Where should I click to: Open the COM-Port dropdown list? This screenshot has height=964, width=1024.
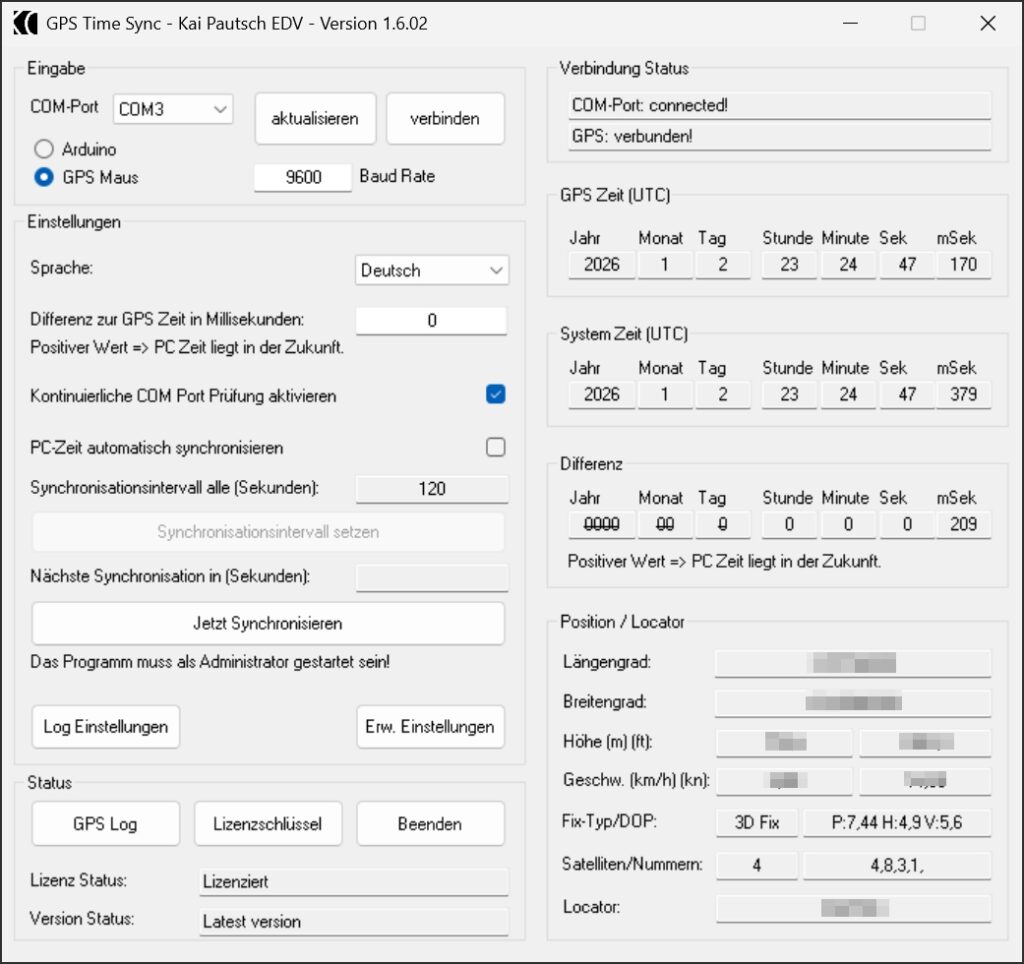coord(173,110)
